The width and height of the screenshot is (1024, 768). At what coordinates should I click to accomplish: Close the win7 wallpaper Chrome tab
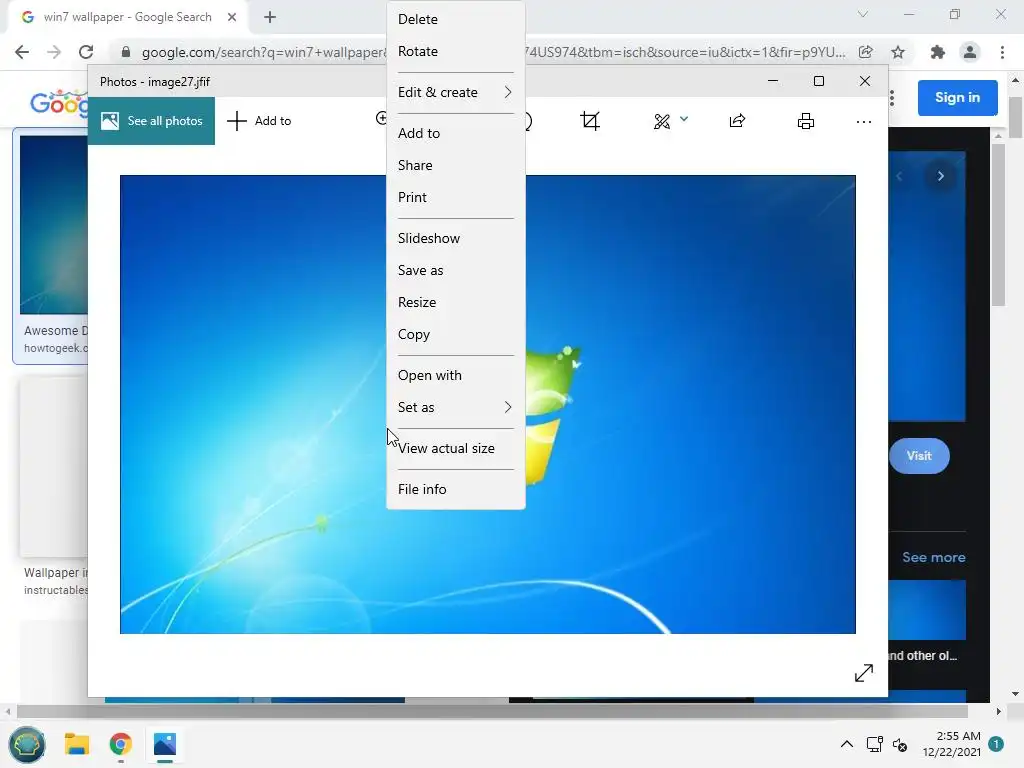pyautogui.click(x=232, y=17)
